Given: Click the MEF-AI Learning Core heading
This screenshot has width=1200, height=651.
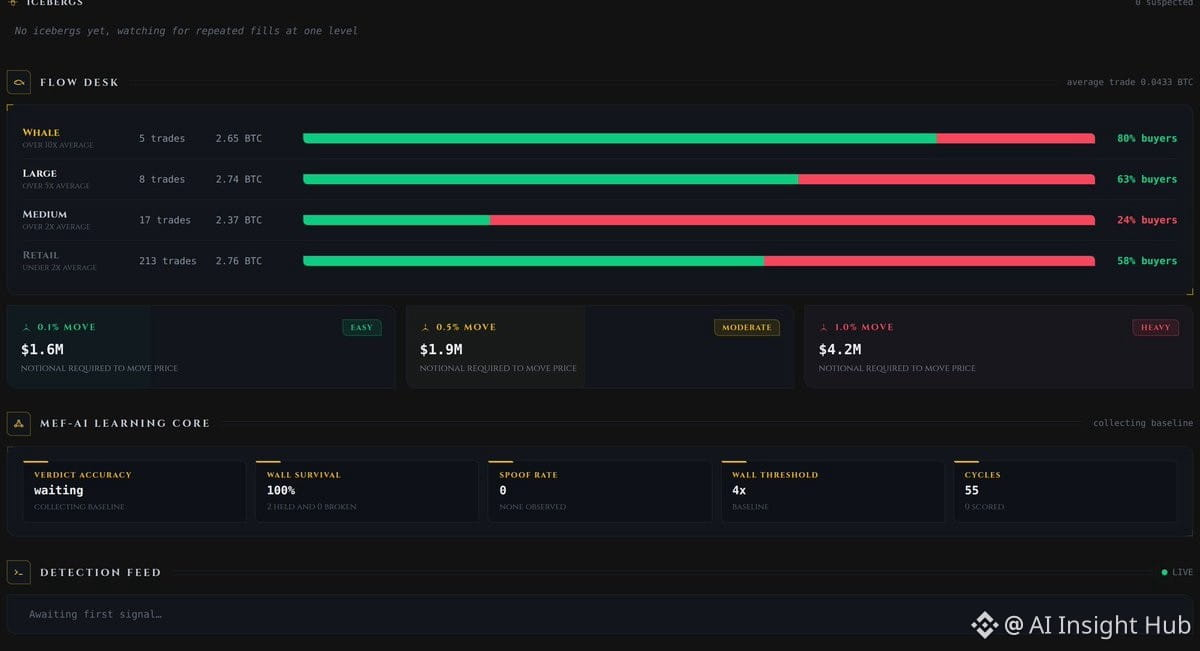Looking at the screenshot, I should (x=125, y=423).
